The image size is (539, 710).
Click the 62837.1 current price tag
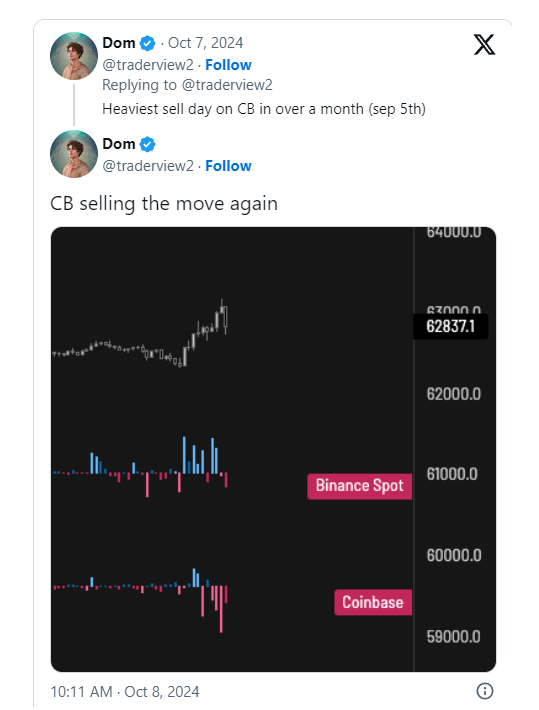pos(451,326)
